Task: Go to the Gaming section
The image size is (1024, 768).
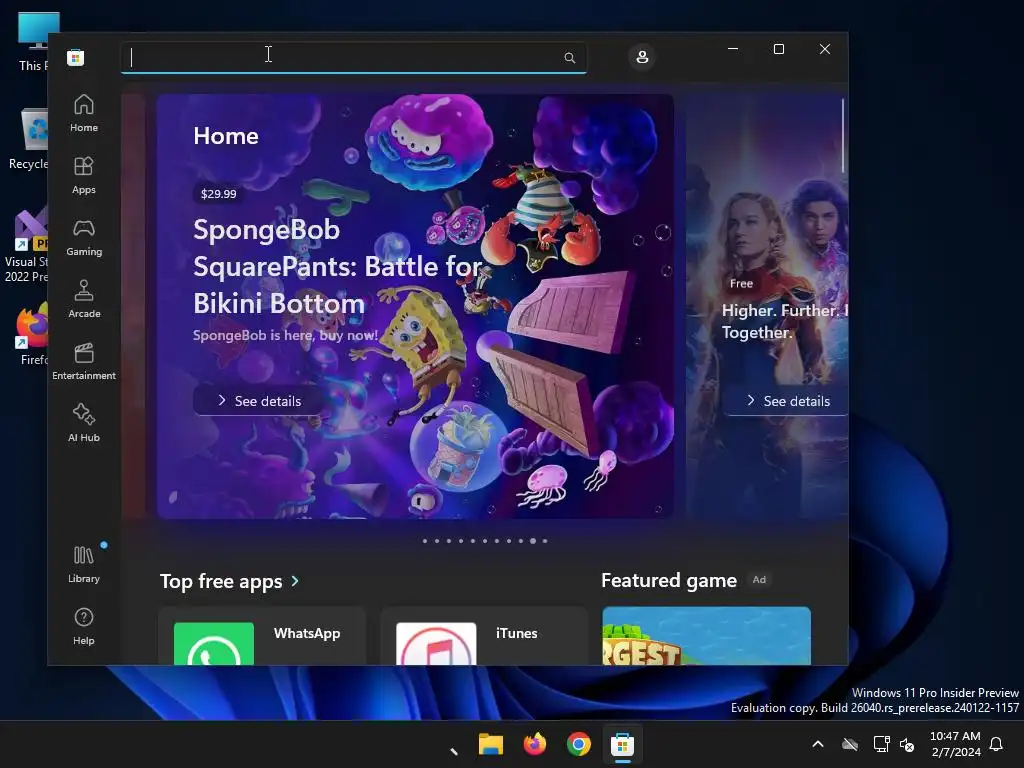Action: 84,238
